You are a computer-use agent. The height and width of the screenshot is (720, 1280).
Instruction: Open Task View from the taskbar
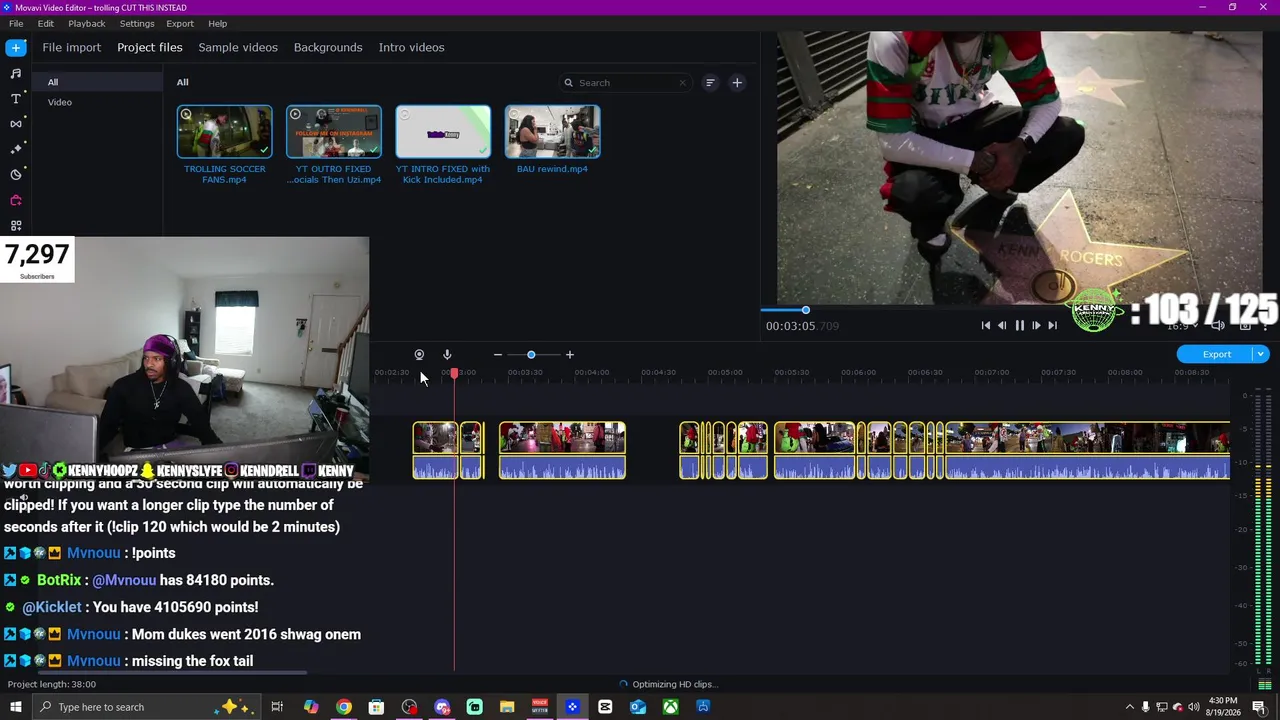pos(277,707)
